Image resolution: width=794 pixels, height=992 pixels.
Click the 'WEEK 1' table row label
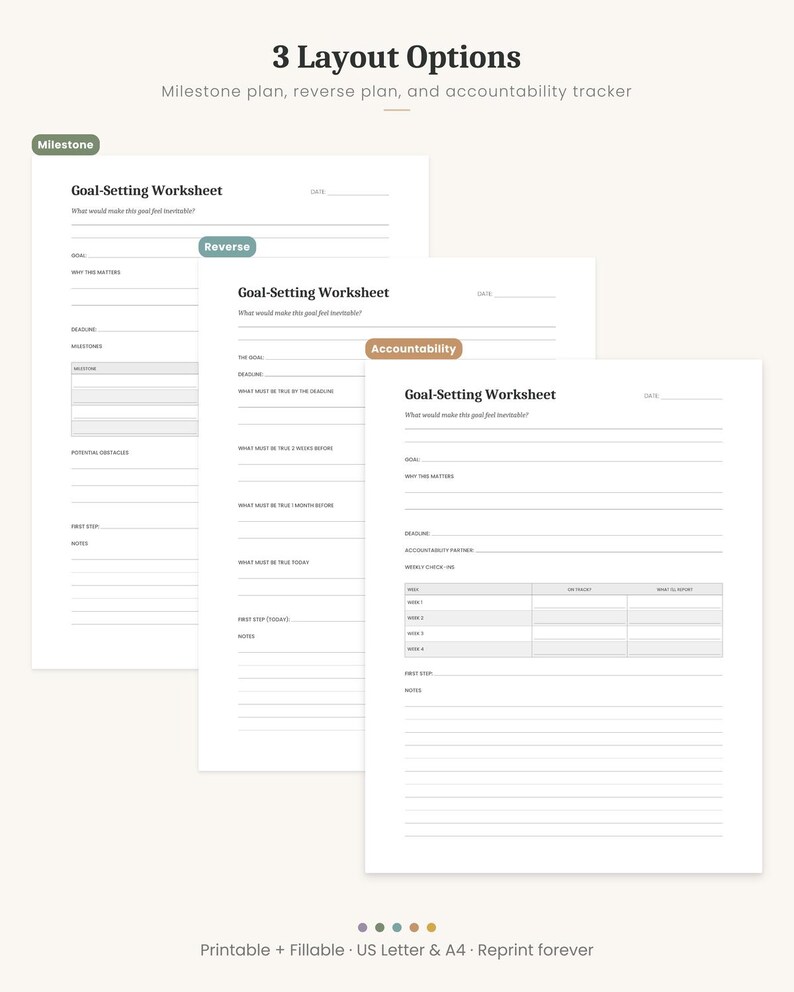tap(415, 602)
